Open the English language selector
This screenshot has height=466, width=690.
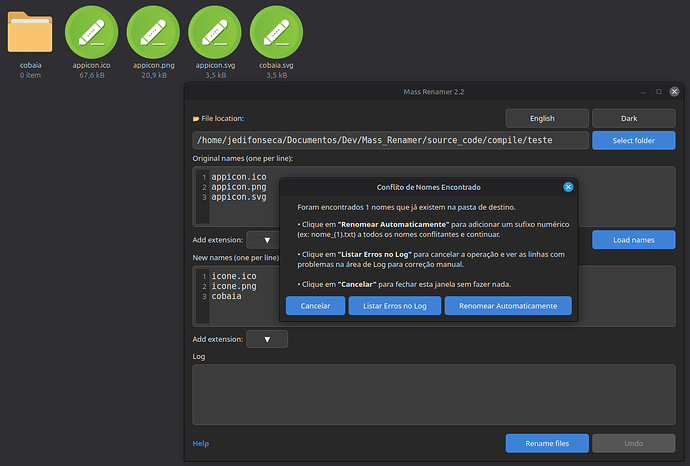point(547,118)
